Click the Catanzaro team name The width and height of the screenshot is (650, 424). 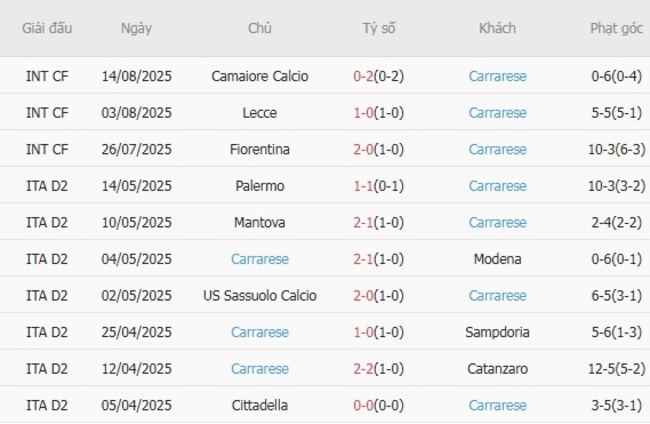[497, 369]
